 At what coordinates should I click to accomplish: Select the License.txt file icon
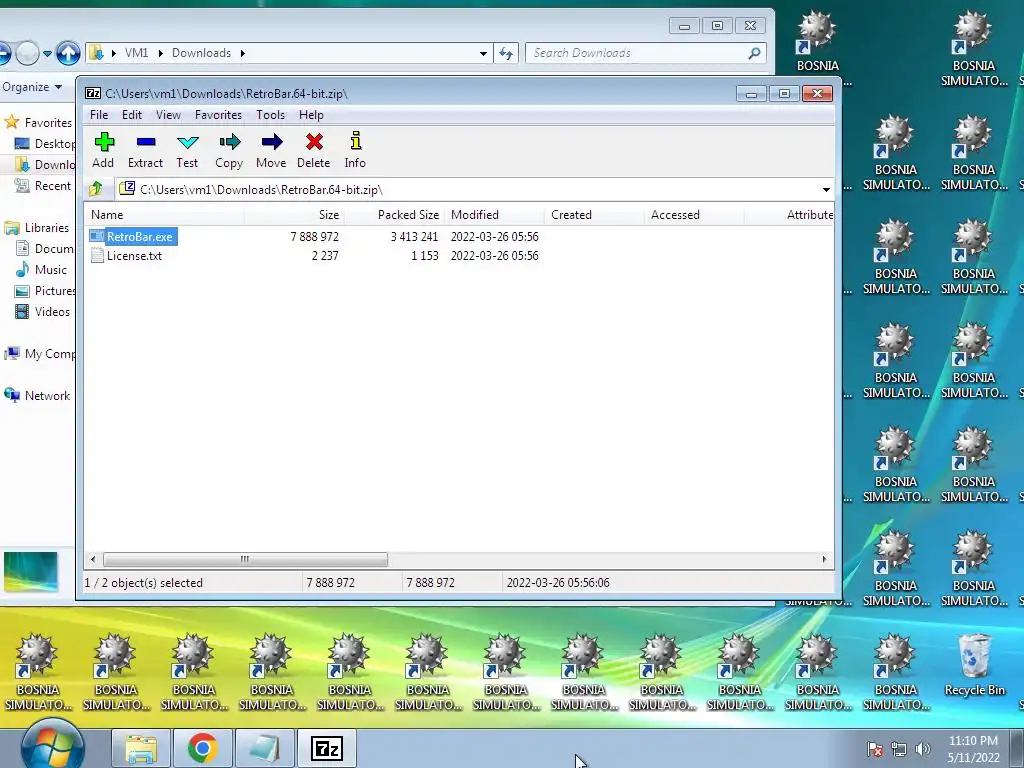(97, 255)
